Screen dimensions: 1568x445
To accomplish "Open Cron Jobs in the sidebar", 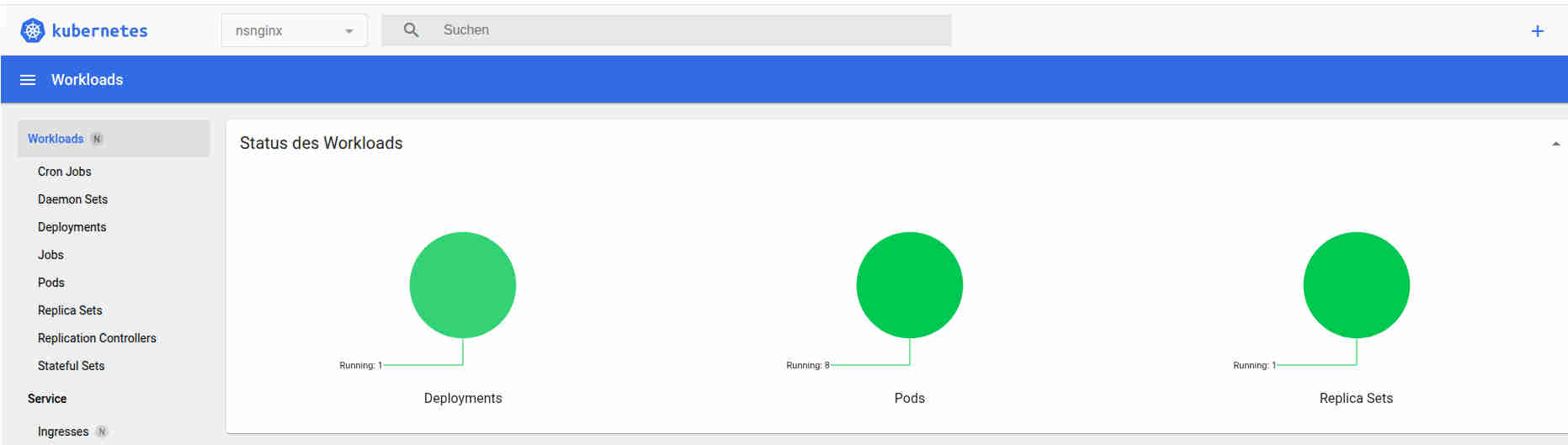I will [x=65, y=172].
